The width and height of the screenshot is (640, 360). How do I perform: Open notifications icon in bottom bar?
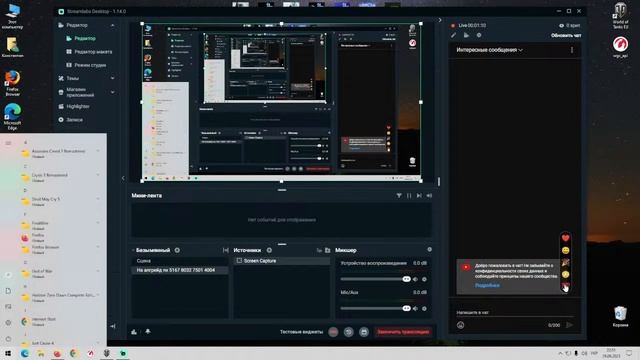pyautogui.click(x=148, y=331)
